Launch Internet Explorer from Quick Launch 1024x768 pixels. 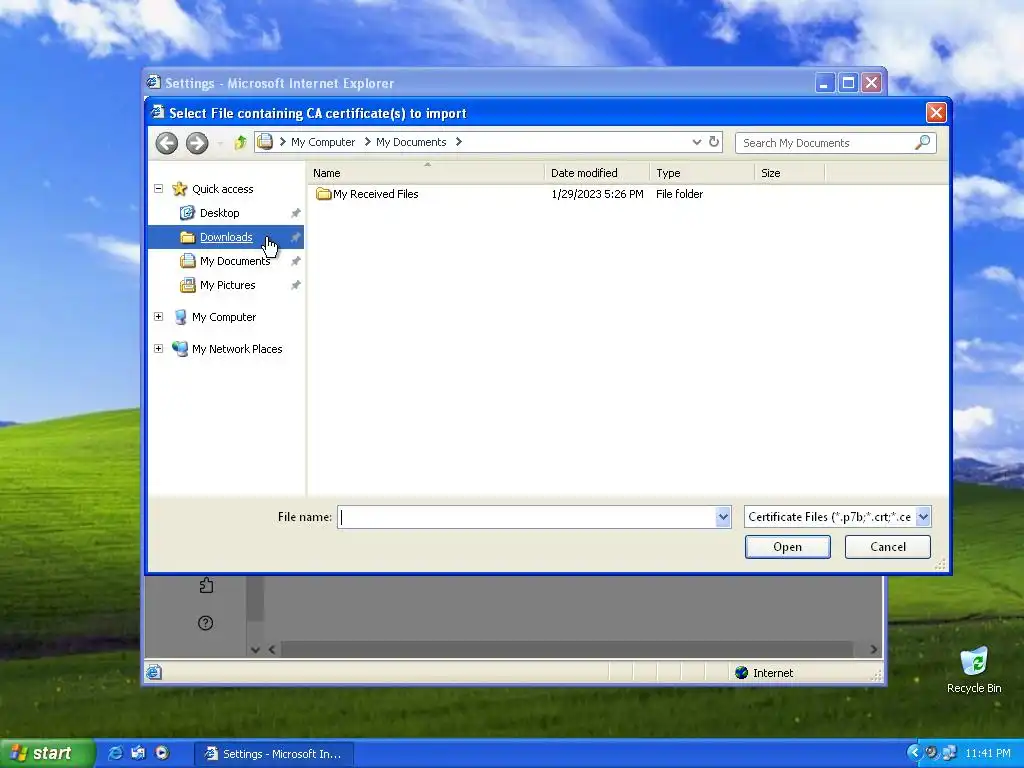115,753
